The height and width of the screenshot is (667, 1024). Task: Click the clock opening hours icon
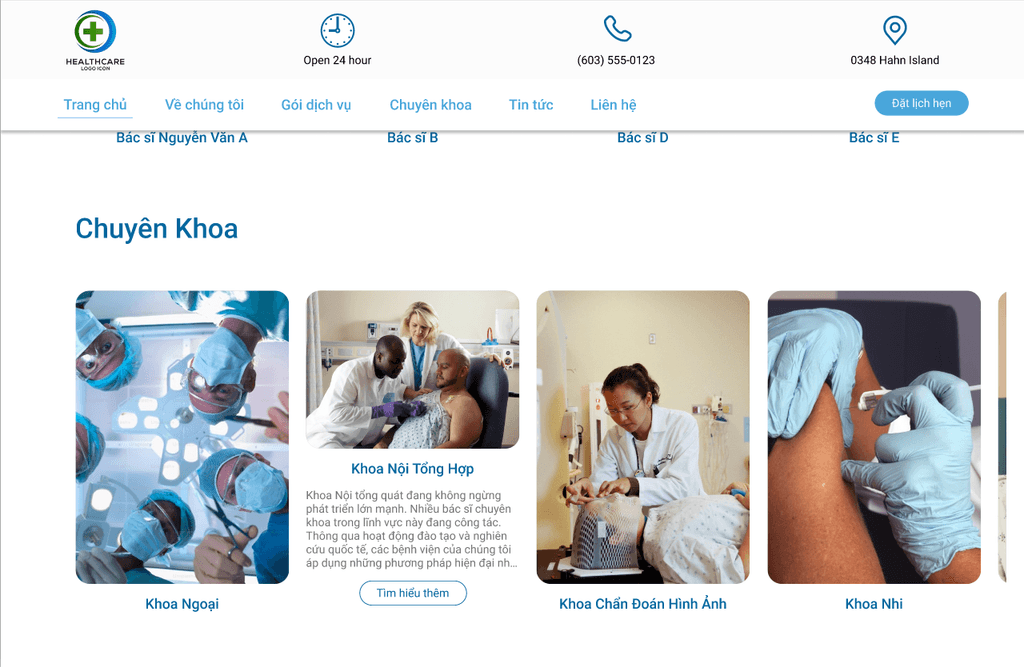click(x=337, y=30)
